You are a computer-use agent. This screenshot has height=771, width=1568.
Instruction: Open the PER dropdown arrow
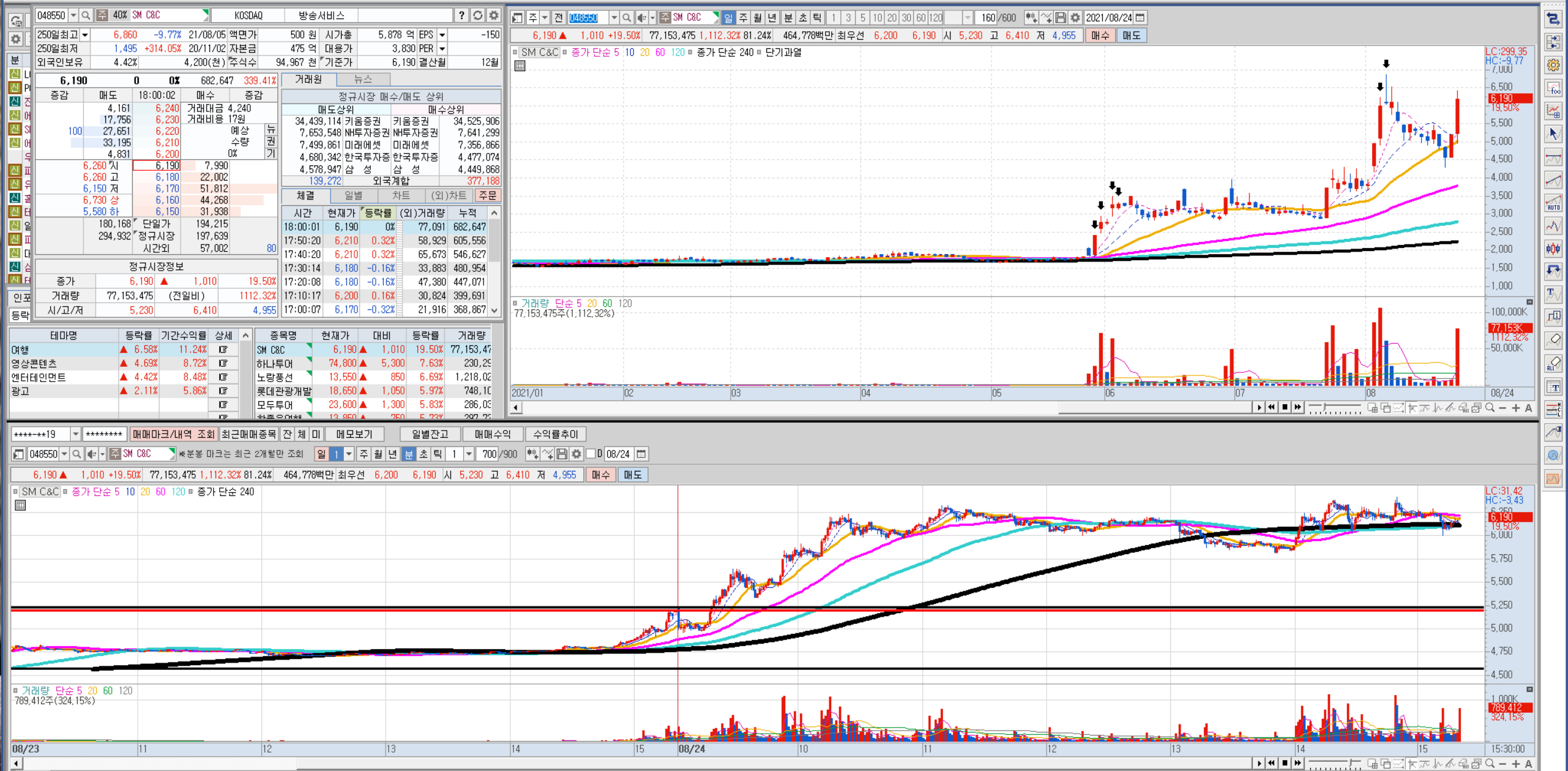point(442,48)
